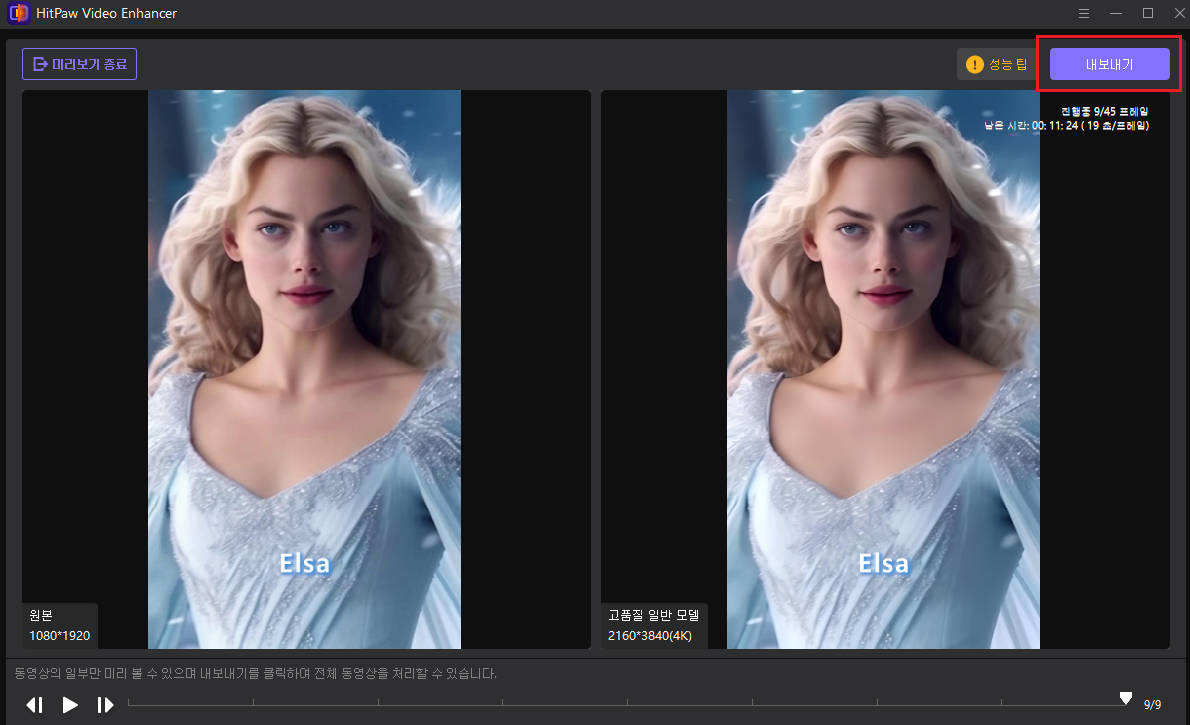The width and height of the screenshot is (1190, 725).
Task: Step back one frame
Action: (35, 705)
